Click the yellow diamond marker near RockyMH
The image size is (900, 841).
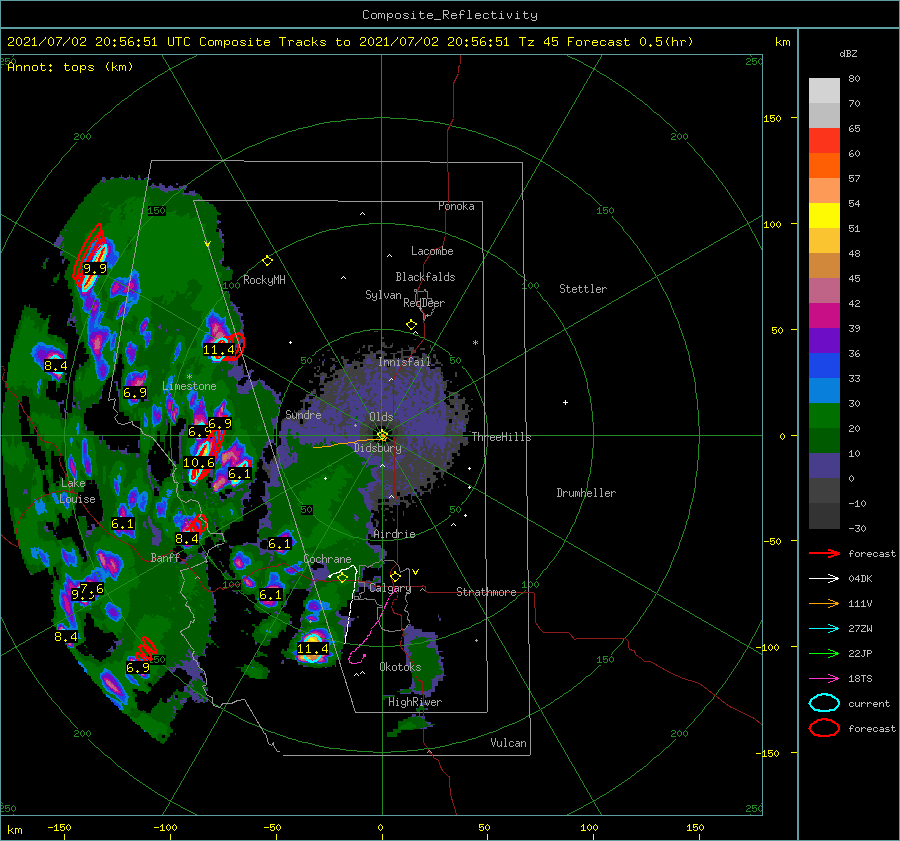click(x=267, y=261)
